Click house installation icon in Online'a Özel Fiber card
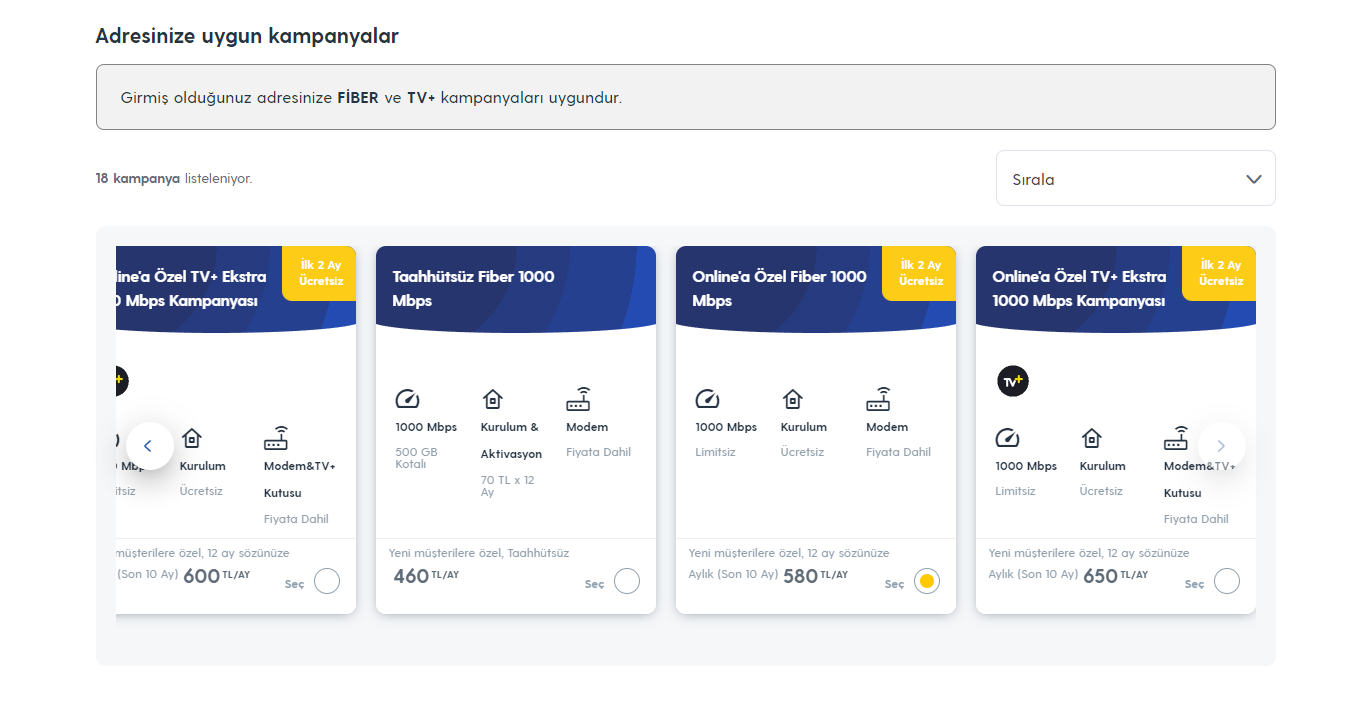1361x708 pixels. point(792,399)
